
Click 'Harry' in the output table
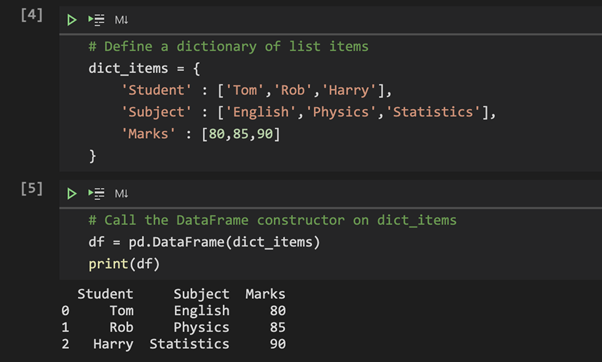point(113,344)
